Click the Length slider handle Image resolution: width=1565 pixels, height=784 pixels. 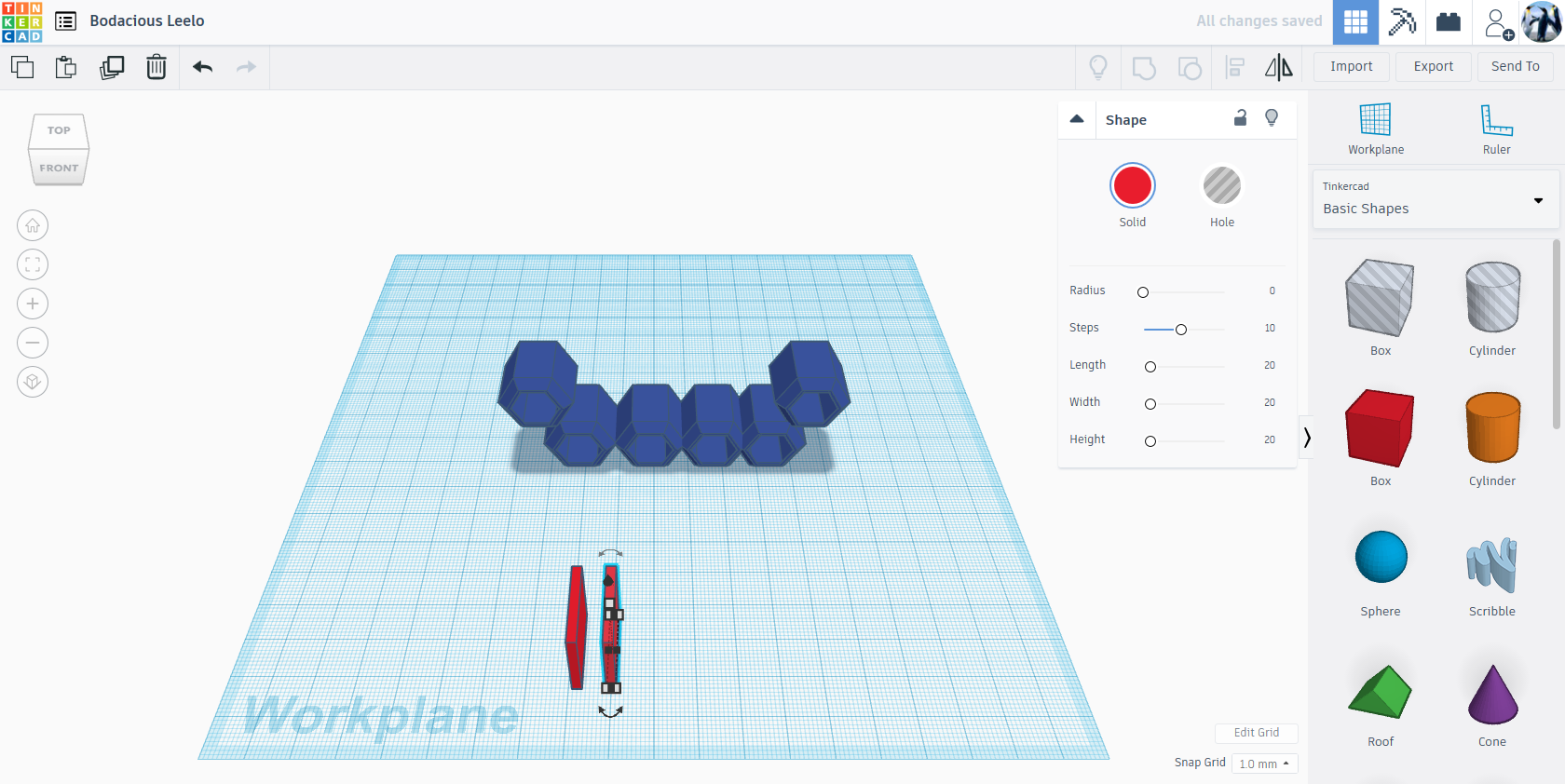(x=1150, y=367)
